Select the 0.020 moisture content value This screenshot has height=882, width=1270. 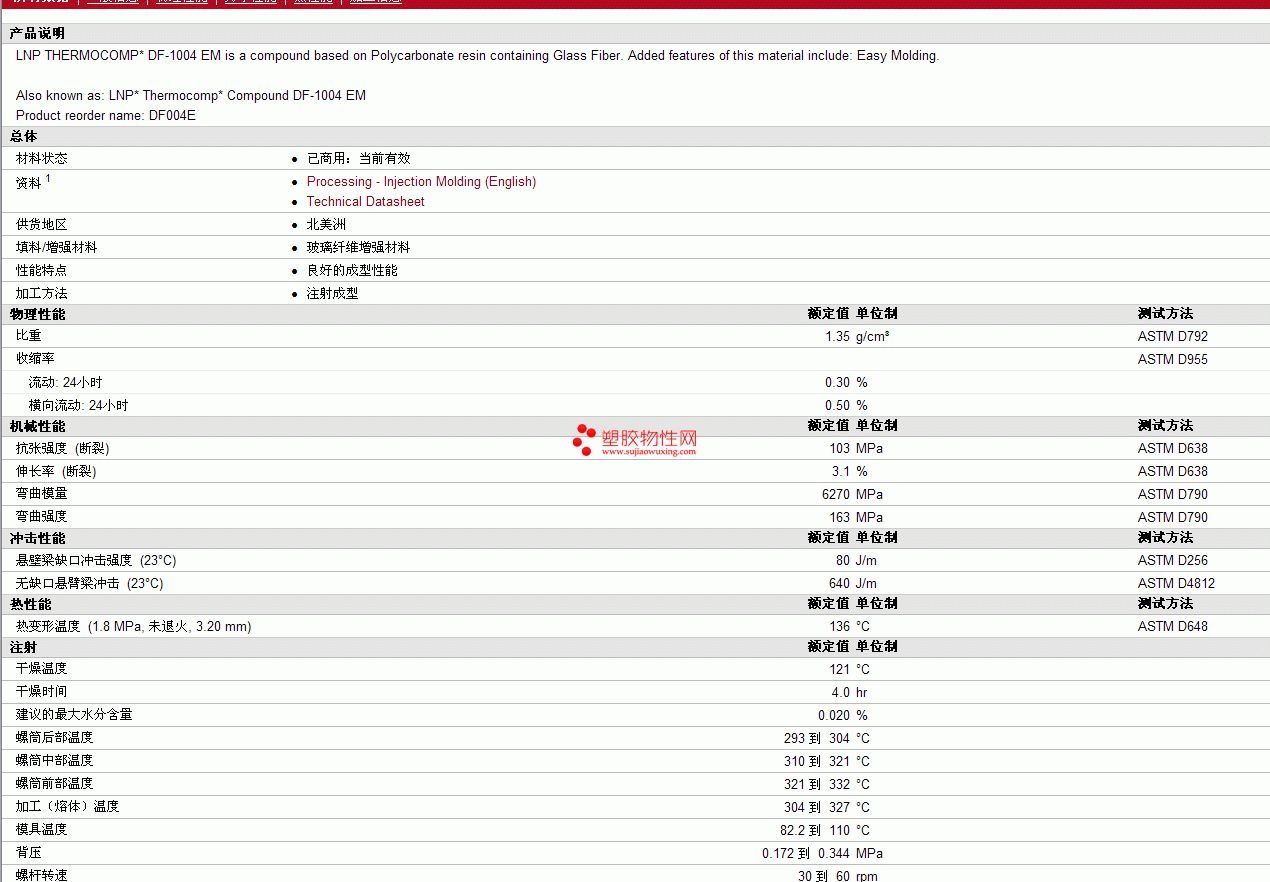[834, 715]
